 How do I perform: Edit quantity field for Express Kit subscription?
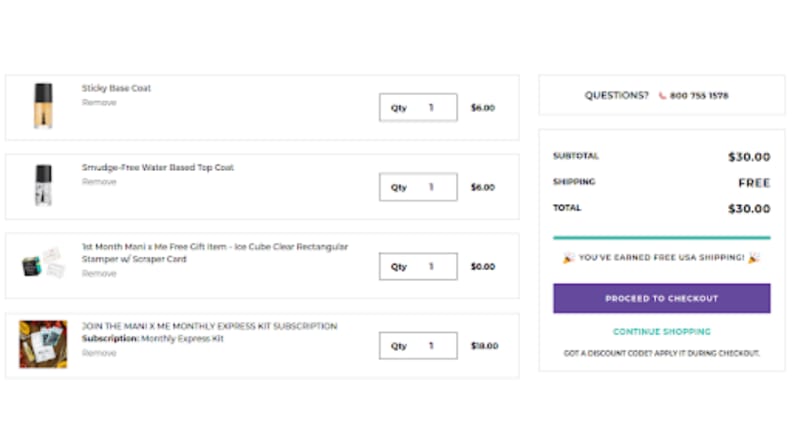[x=418, y=345]
